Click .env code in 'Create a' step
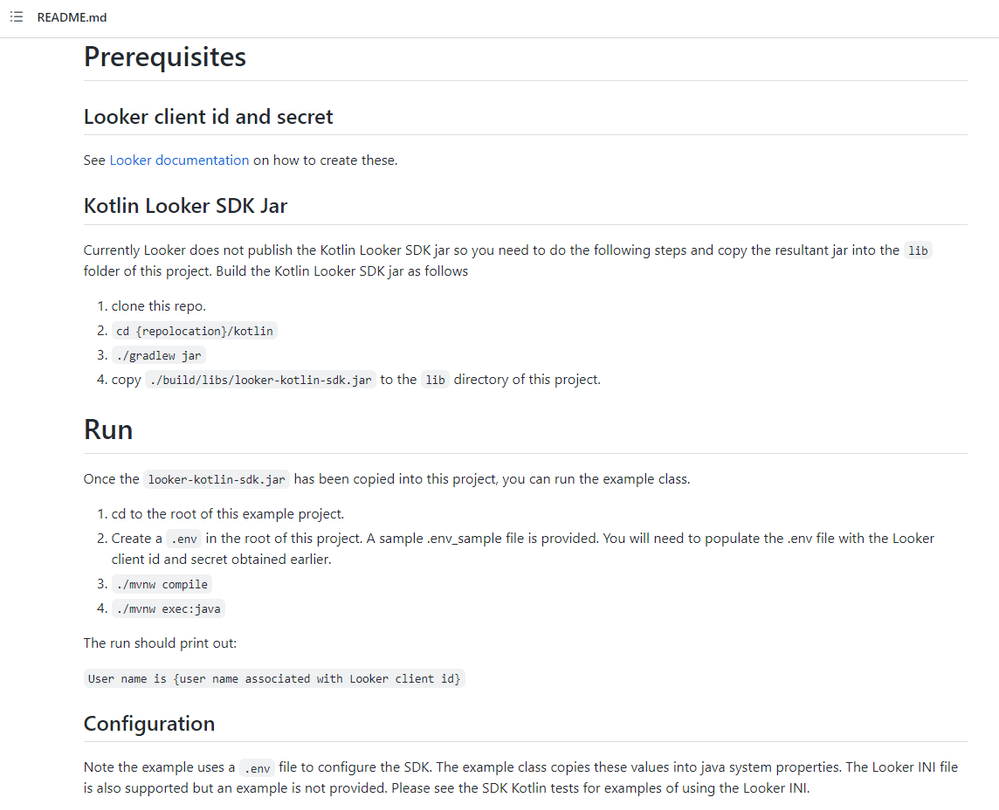This screenshot has width=999, height=810. [x=184, y=539]
